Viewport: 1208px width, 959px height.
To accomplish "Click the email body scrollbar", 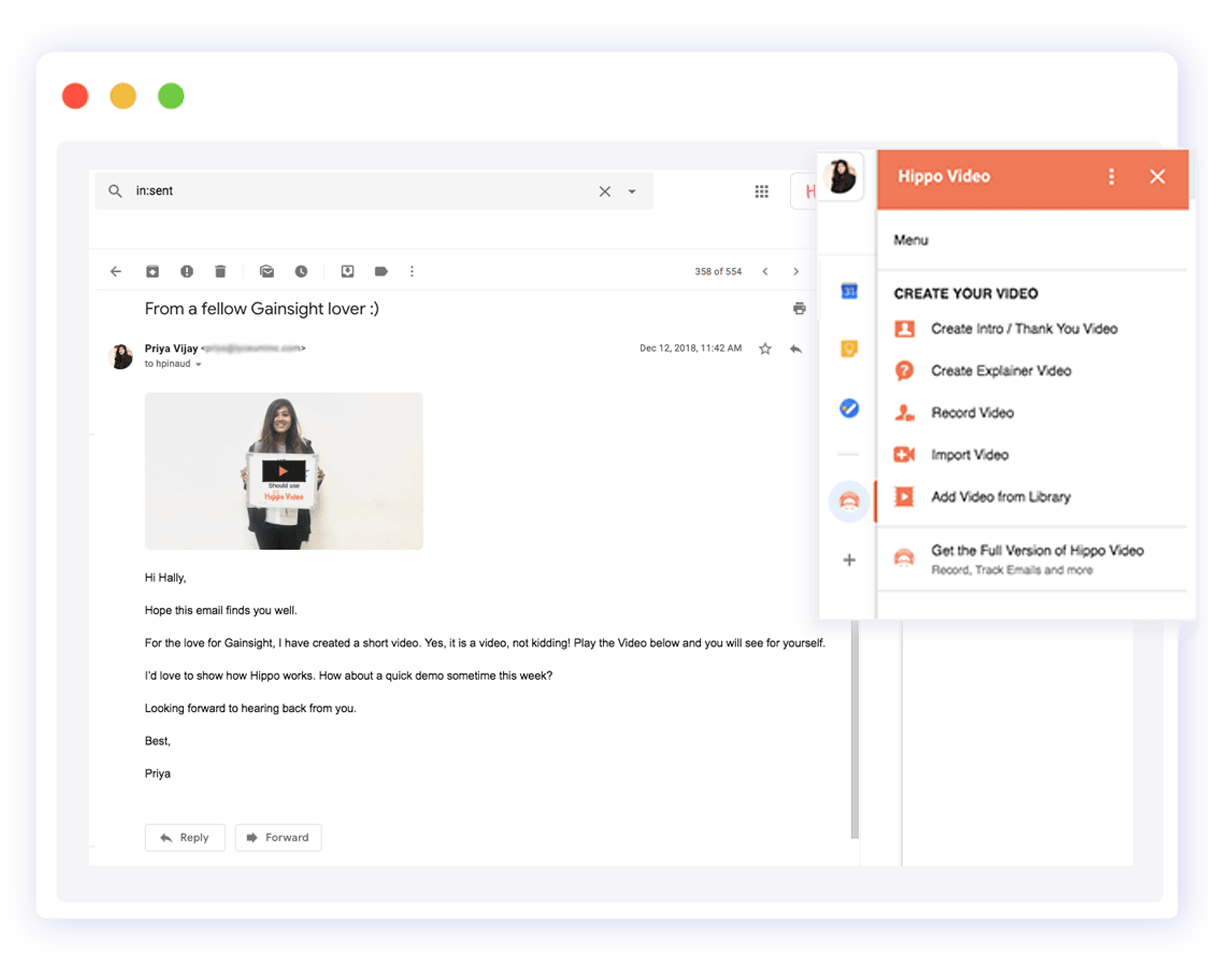I will pyautogui.click(x=854, y=730).
